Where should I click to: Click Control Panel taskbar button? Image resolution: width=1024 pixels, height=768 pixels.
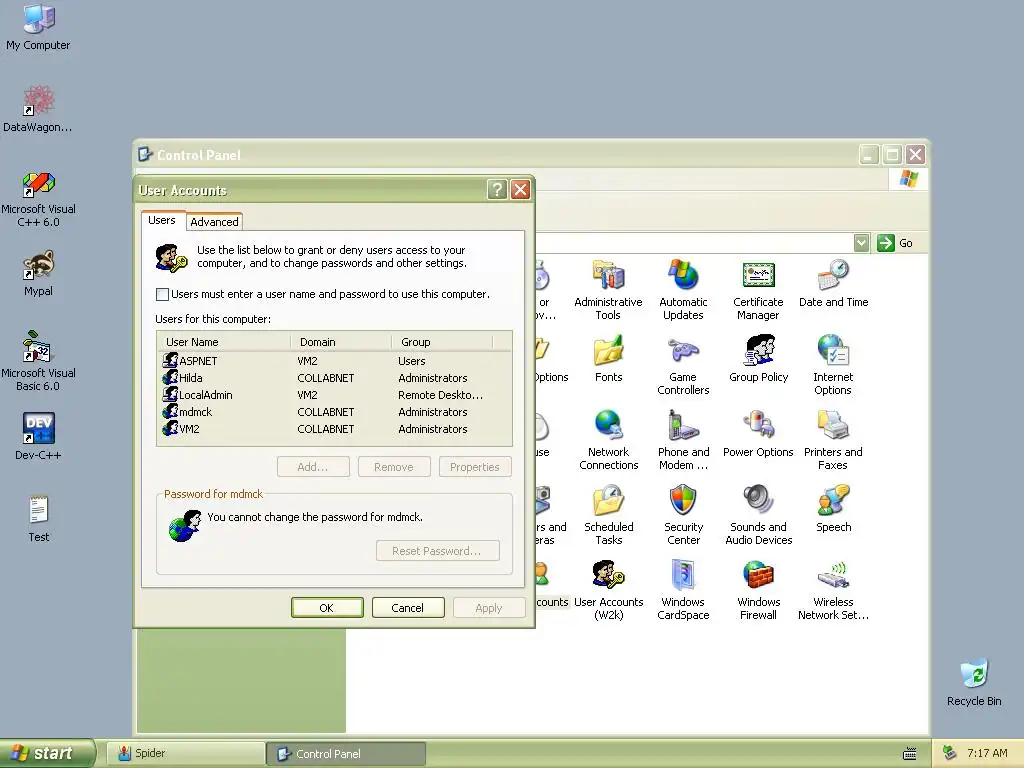346,754
